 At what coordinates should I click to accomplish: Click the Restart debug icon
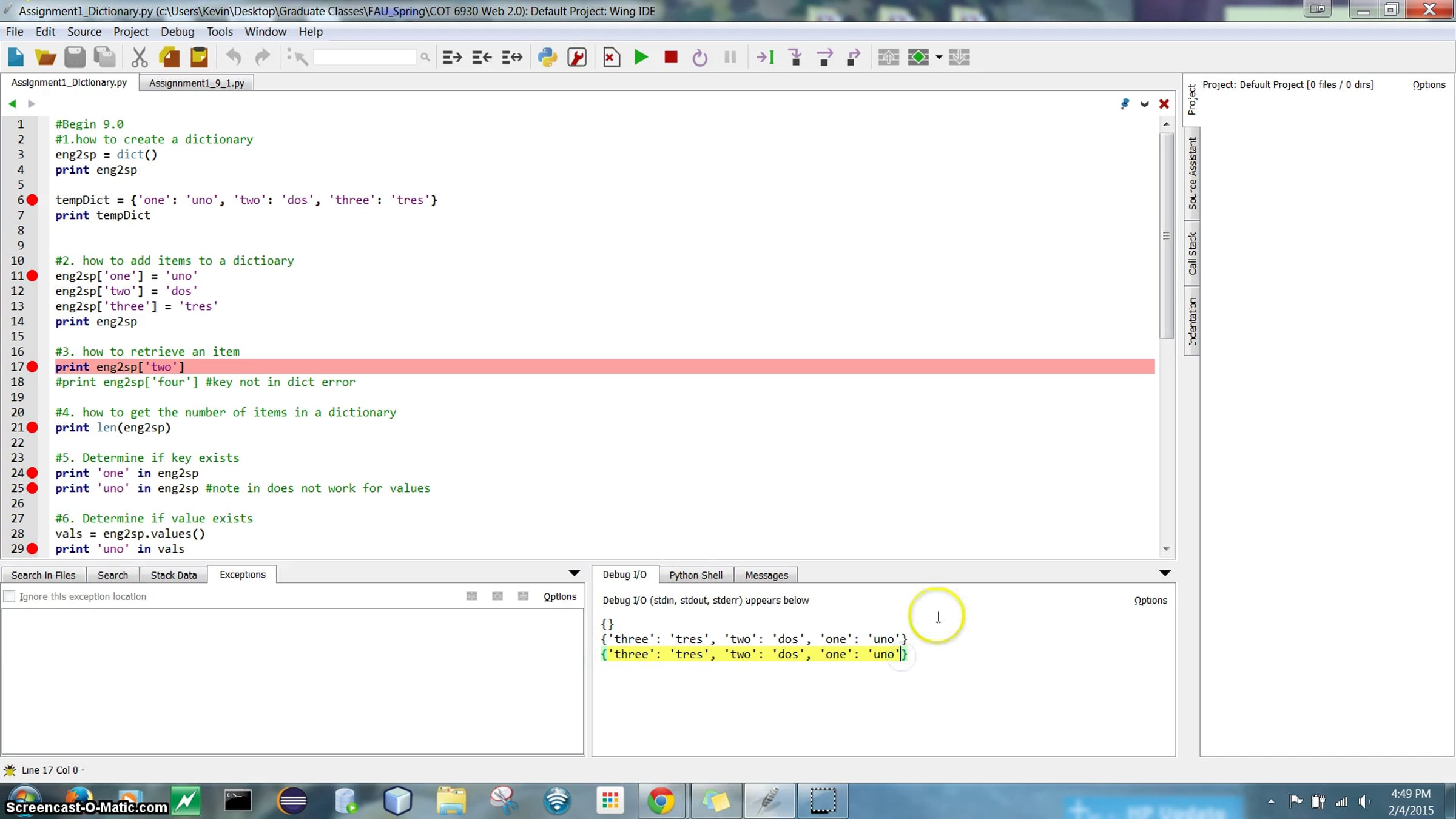(x=699, y=57)
